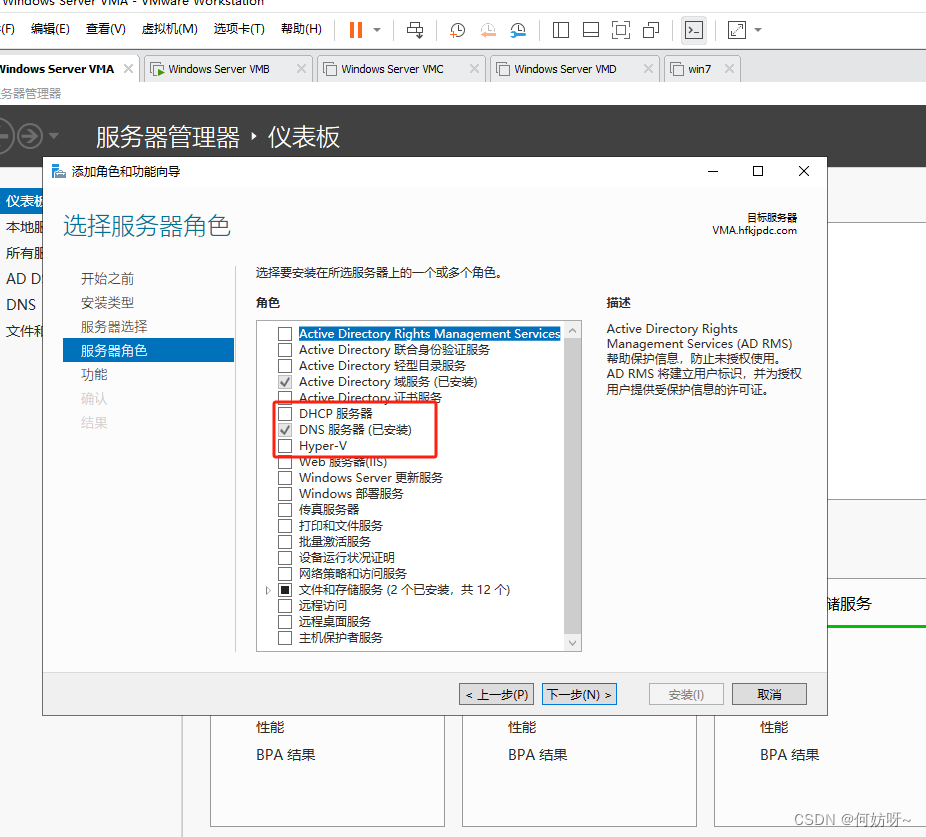Check the DHCP 服务器 role checkbox
The width and height of the screenshot is (926, 837).
(x=285, y=414)
